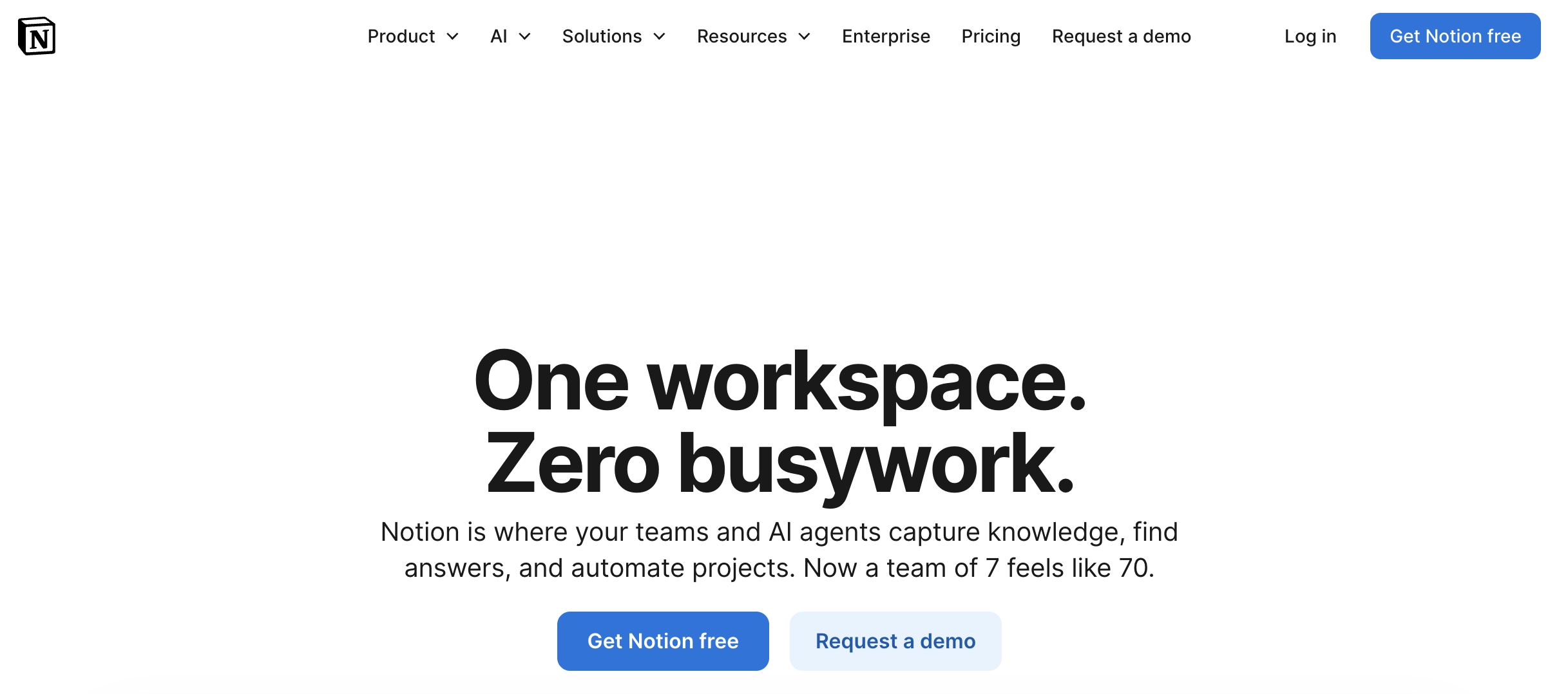Expand the Resources dropdown chevron
Viewport: 1568px width, 694px height.
(804, 37)
